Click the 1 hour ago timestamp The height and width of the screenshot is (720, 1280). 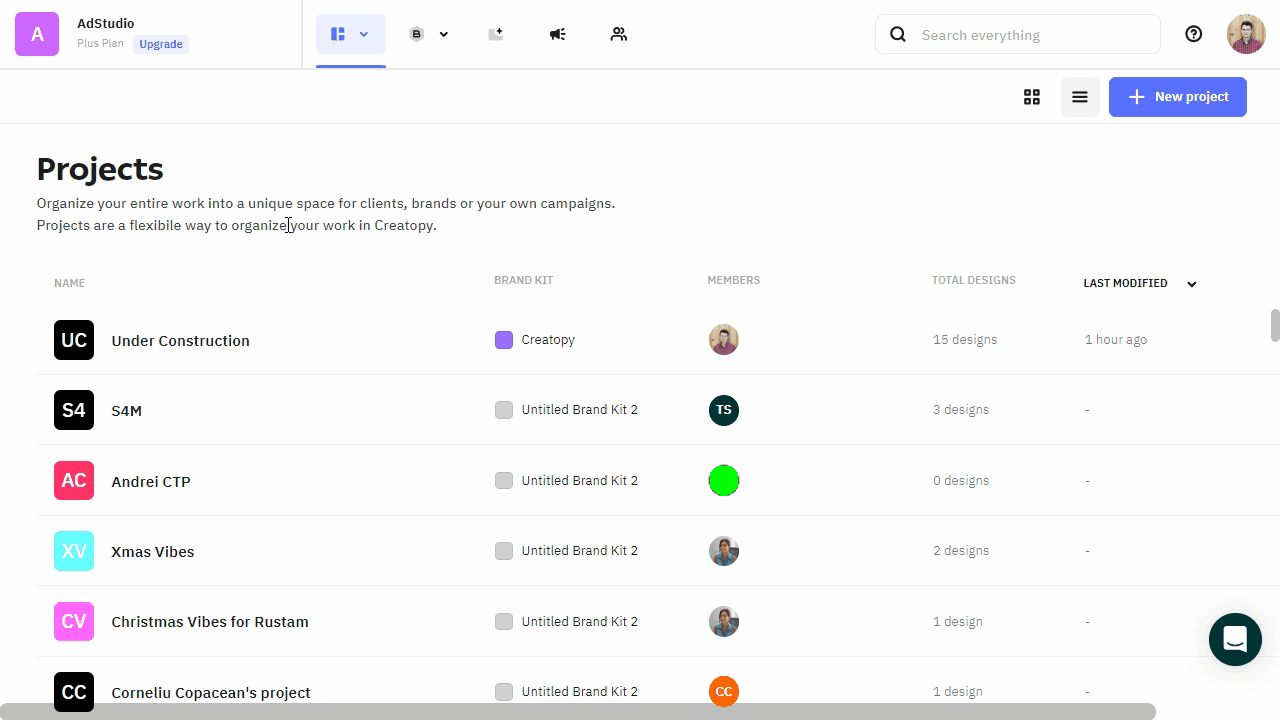(1116, 340)
